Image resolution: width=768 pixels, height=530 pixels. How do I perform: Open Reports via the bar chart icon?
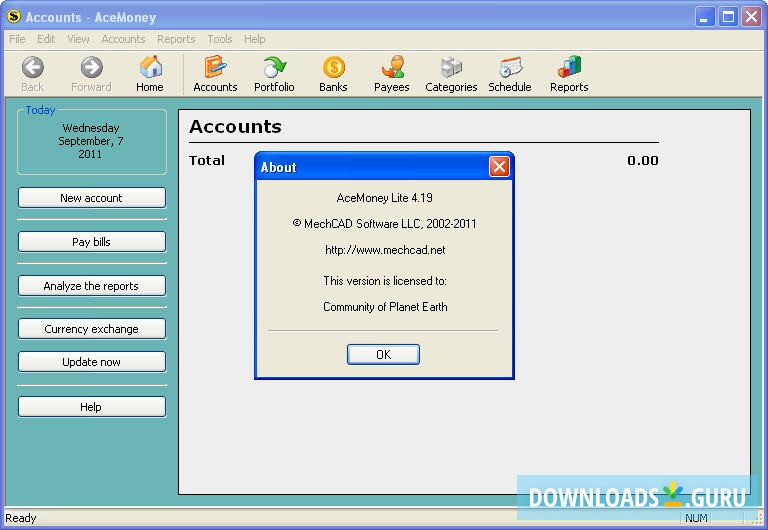click(570, 67)
